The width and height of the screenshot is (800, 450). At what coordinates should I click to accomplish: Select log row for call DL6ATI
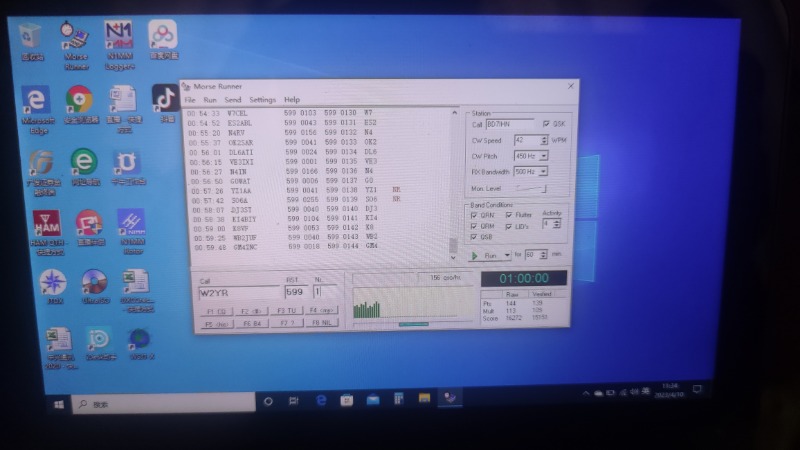[283, 152]
